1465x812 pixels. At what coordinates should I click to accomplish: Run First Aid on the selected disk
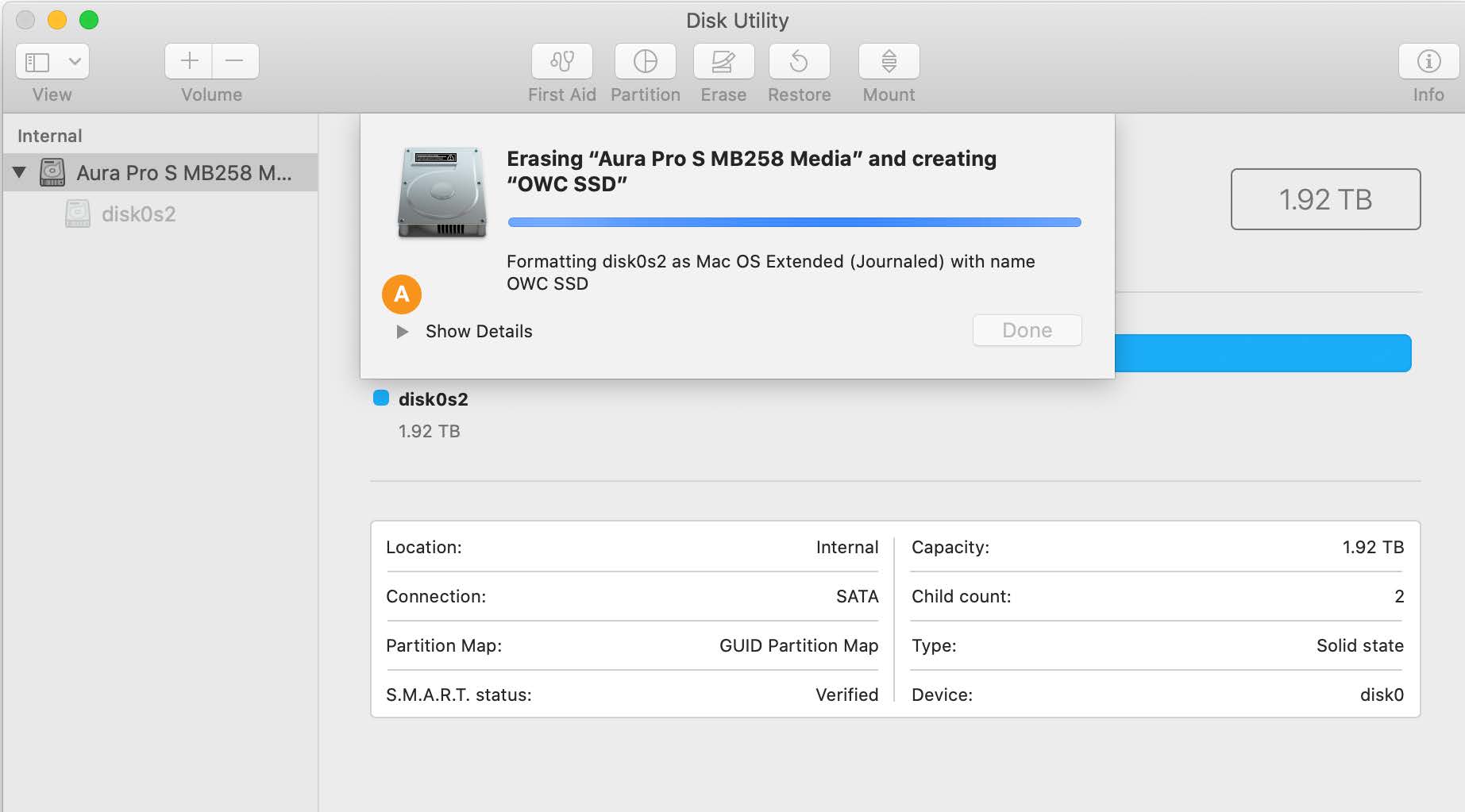pyautogui.click(x=561, y=61)
